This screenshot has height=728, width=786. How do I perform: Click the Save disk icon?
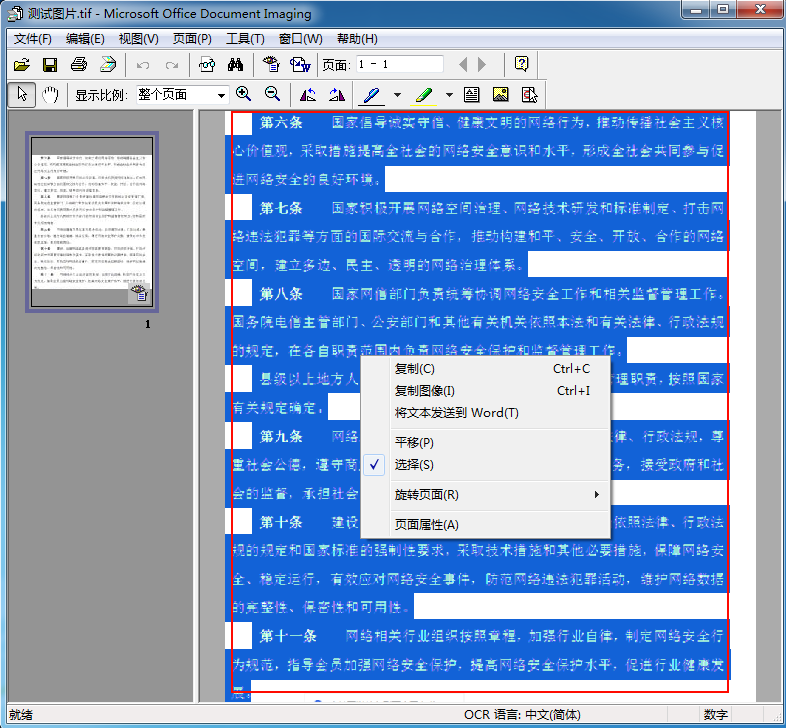pyautogui.click(x=49, y=65)
